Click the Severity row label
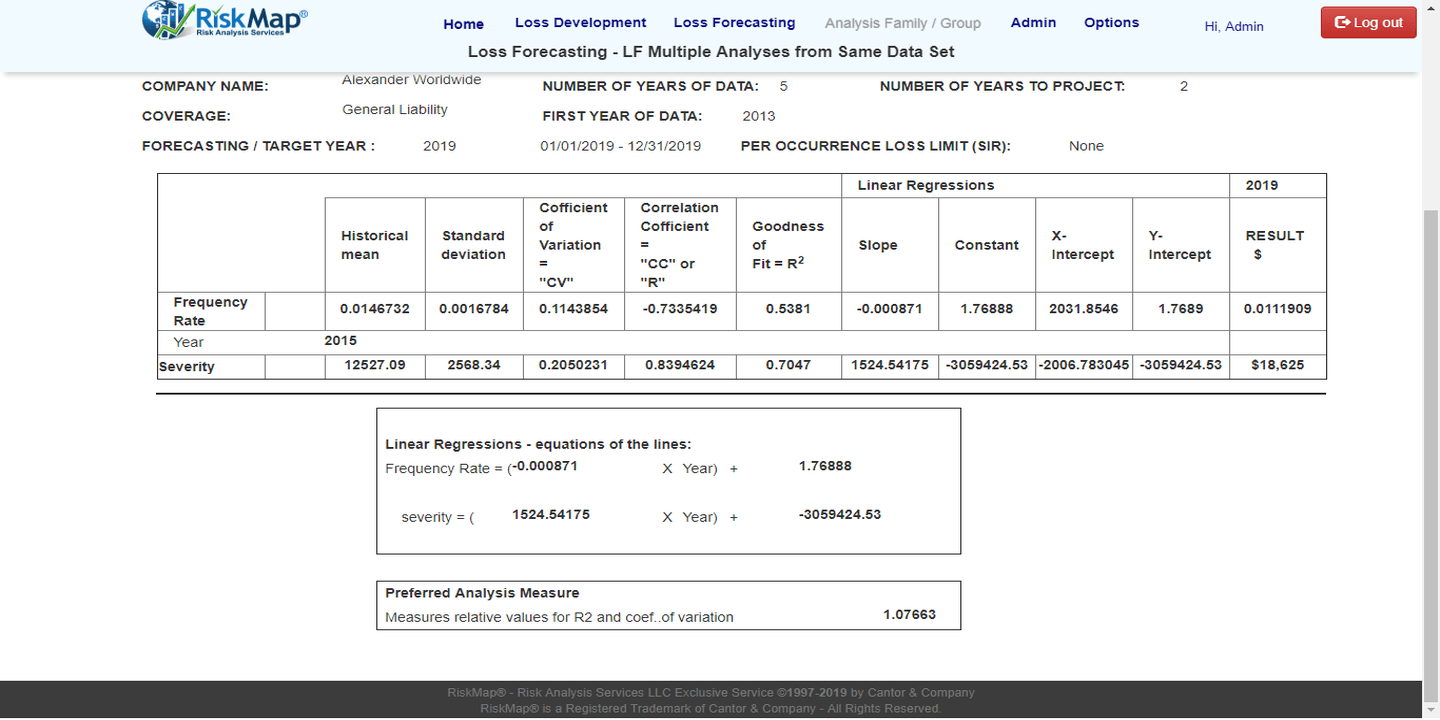Screen dimensions: 1440x720 187,367
